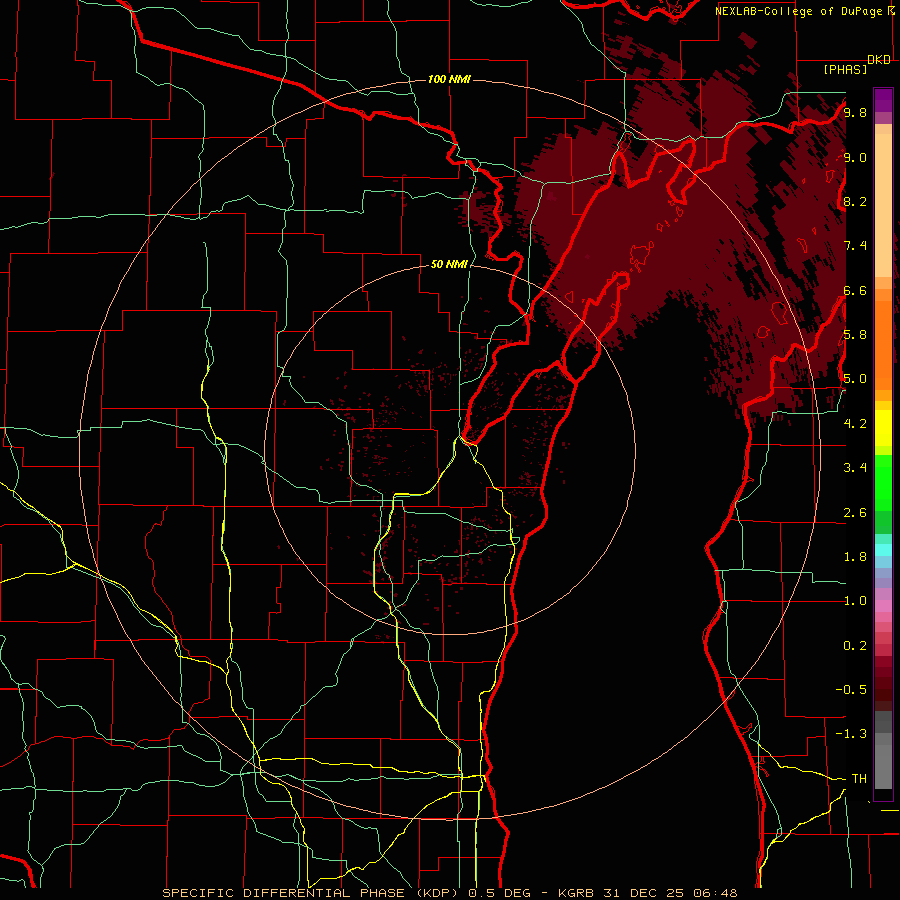
Task: Select the 0.2 value on color scale
Action: coord(855,646)
